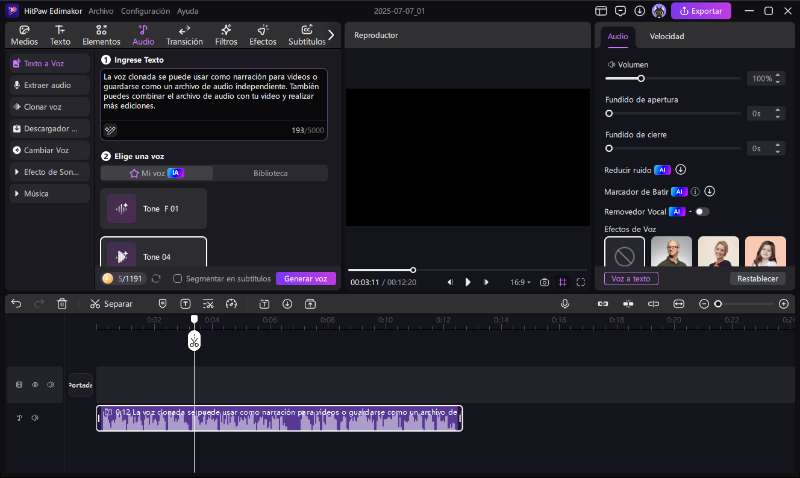
Task: Zoom out the timeline
Action: coord(704,304)
